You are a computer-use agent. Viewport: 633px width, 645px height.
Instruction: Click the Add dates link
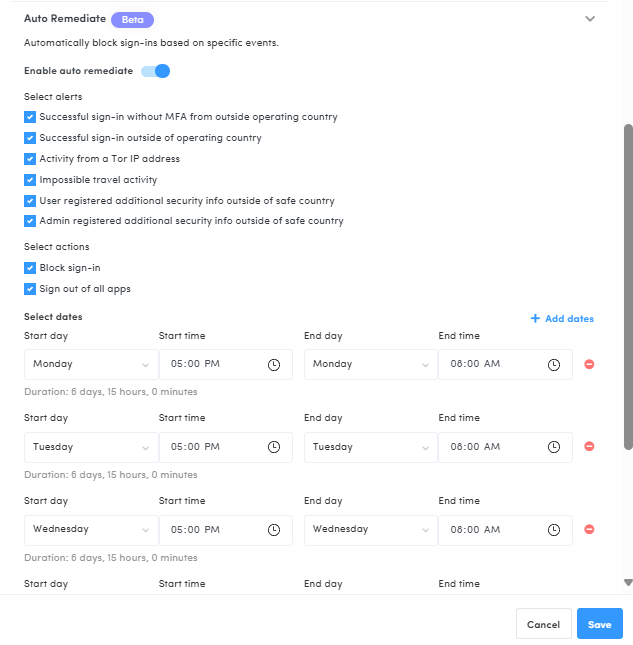pyautogui.click(x=562, y=319)
